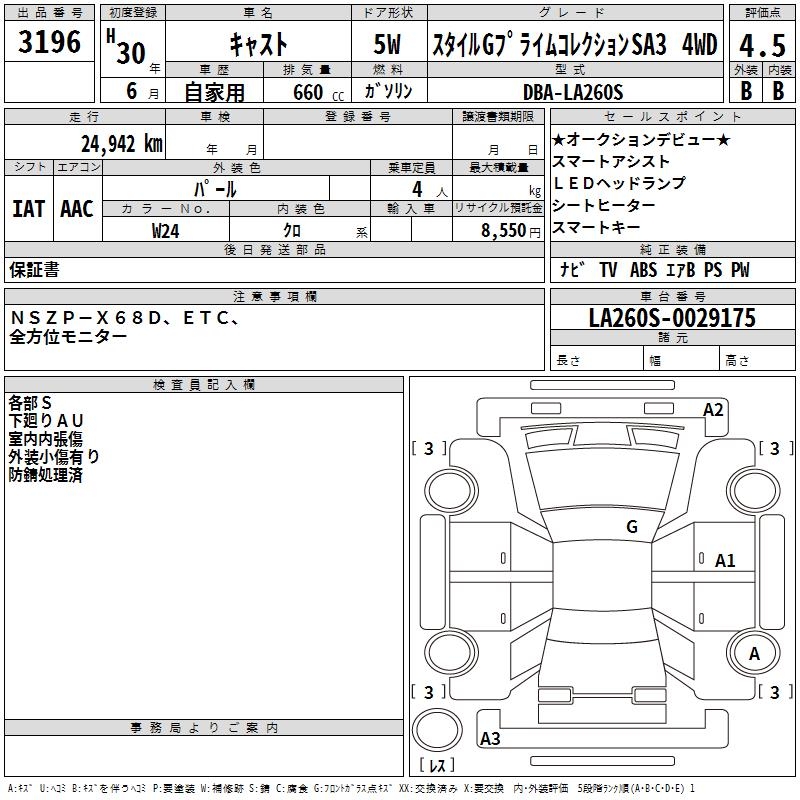Click the 下廻りAU inspector note line
800x800 pixels.
[47, 420]
